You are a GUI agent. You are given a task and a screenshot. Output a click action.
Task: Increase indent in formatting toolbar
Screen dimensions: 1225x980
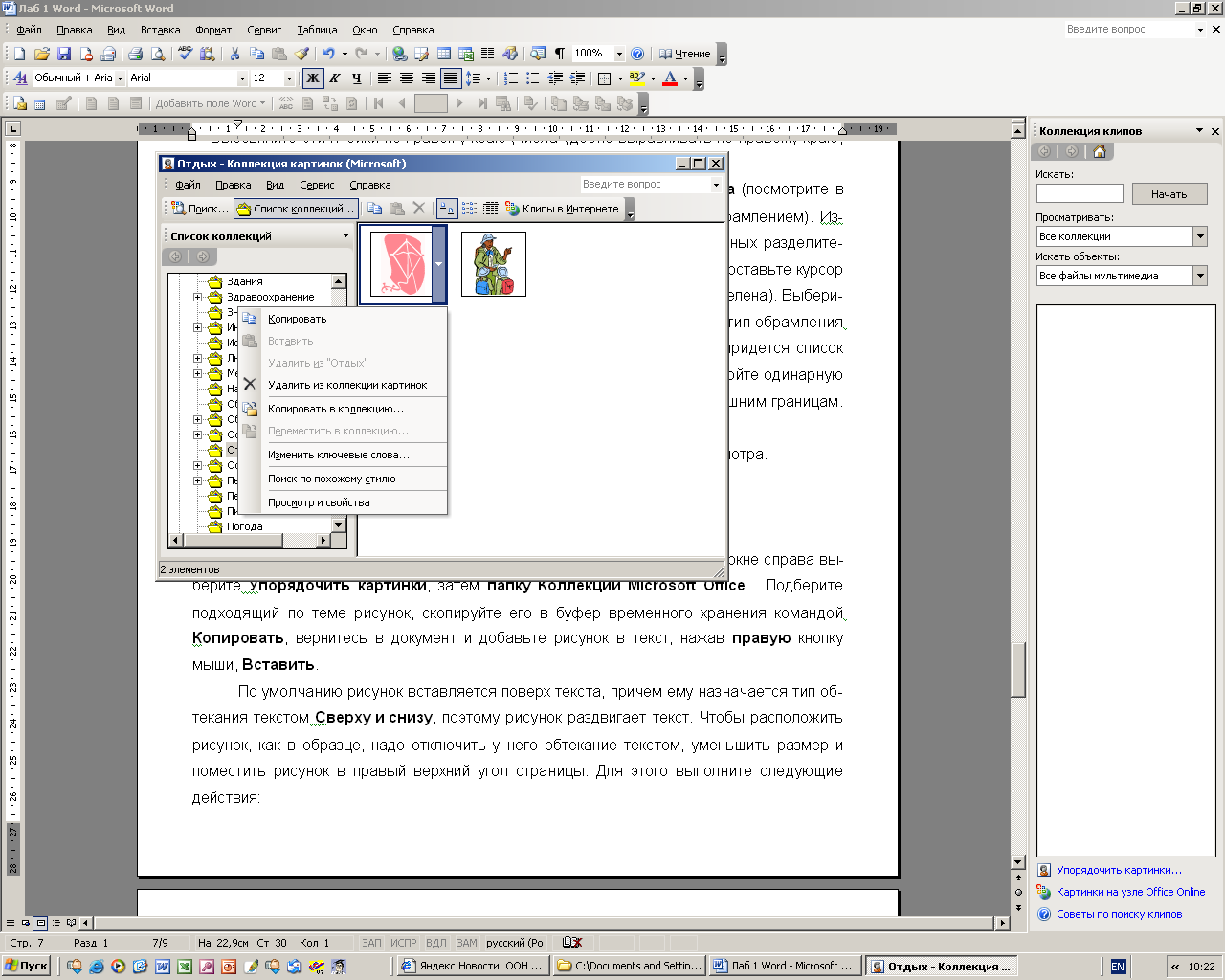click(577, 78)
